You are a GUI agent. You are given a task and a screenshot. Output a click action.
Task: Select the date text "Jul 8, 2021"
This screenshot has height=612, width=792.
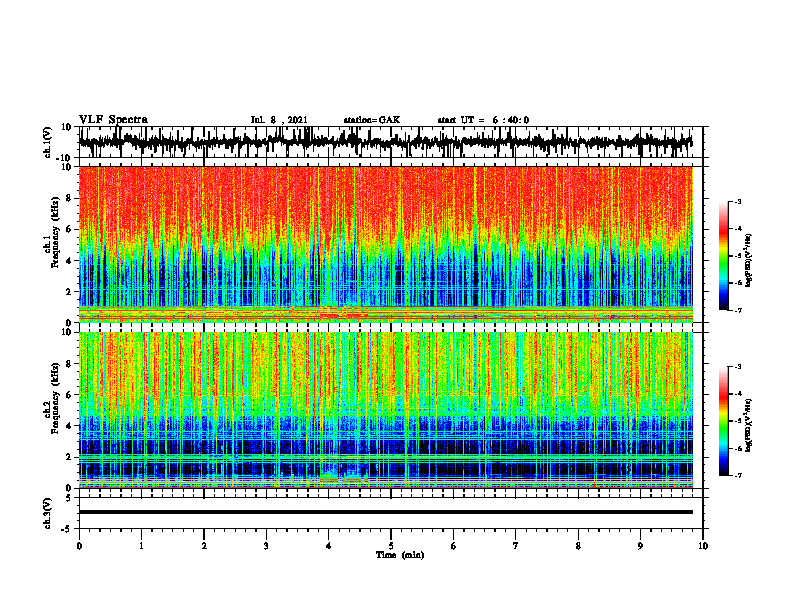pos(279,120)
